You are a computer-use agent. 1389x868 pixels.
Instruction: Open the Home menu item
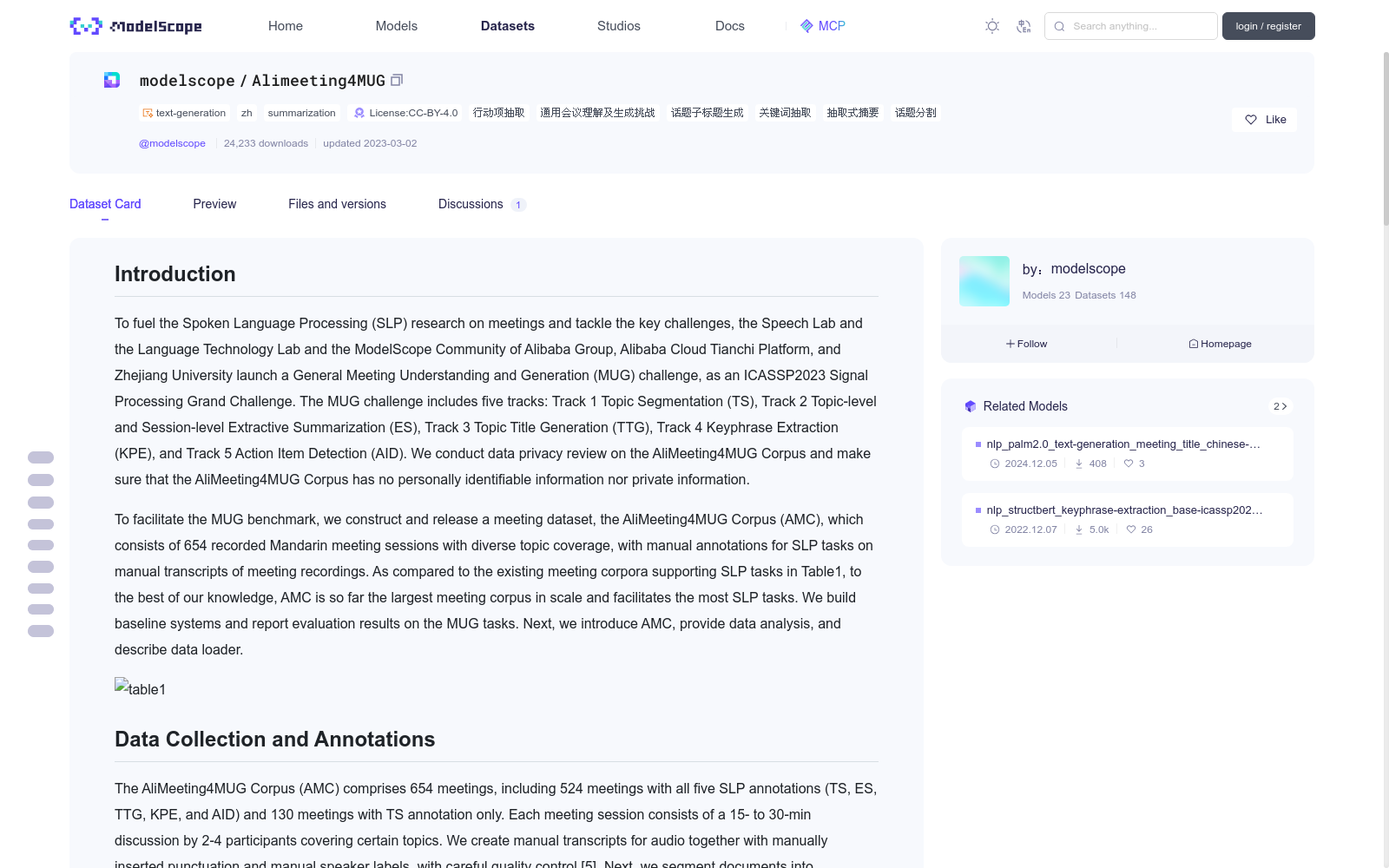click(x=286, y=26)
